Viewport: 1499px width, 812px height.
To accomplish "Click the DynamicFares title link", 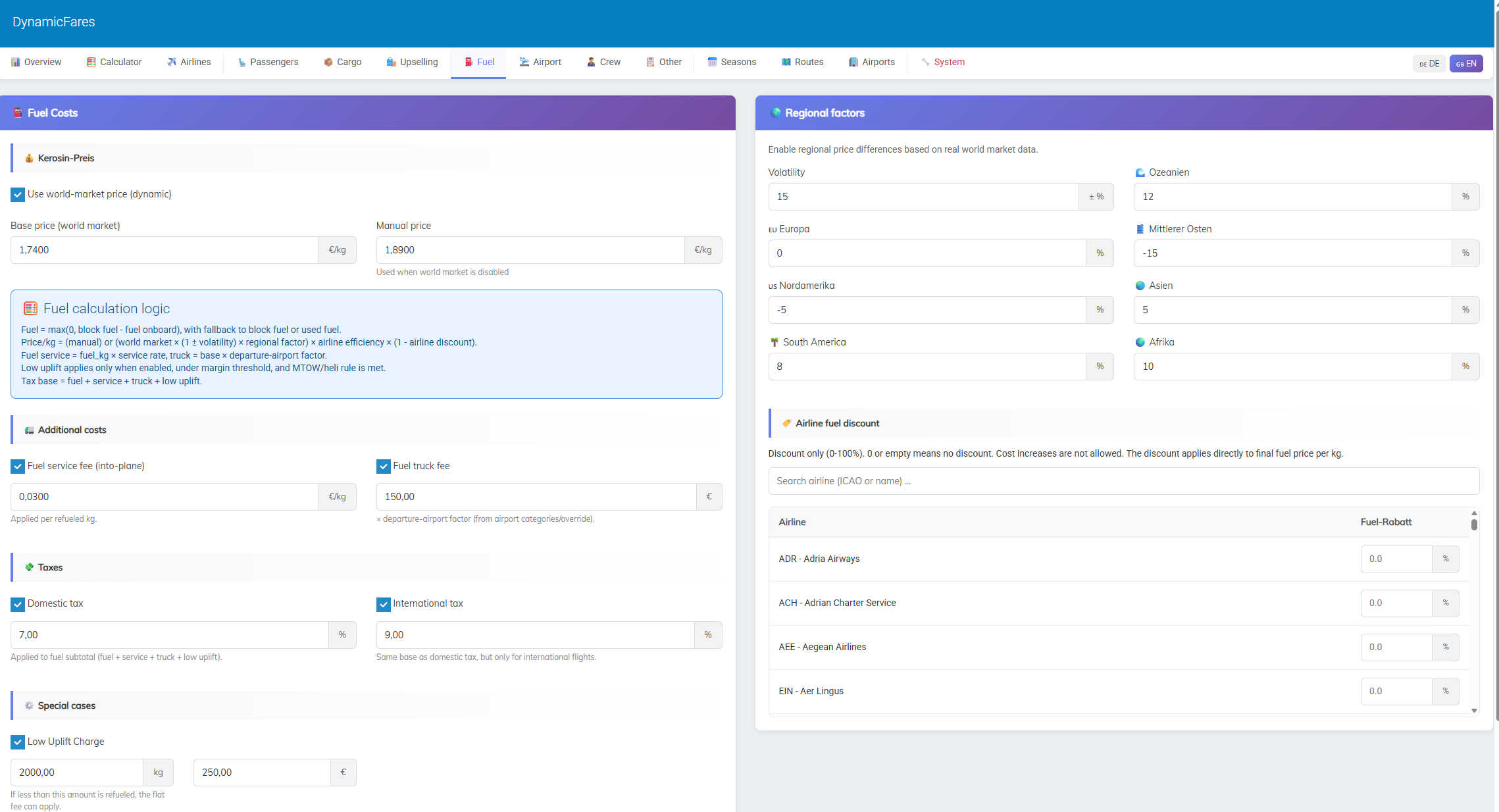I will click(54, 22).
